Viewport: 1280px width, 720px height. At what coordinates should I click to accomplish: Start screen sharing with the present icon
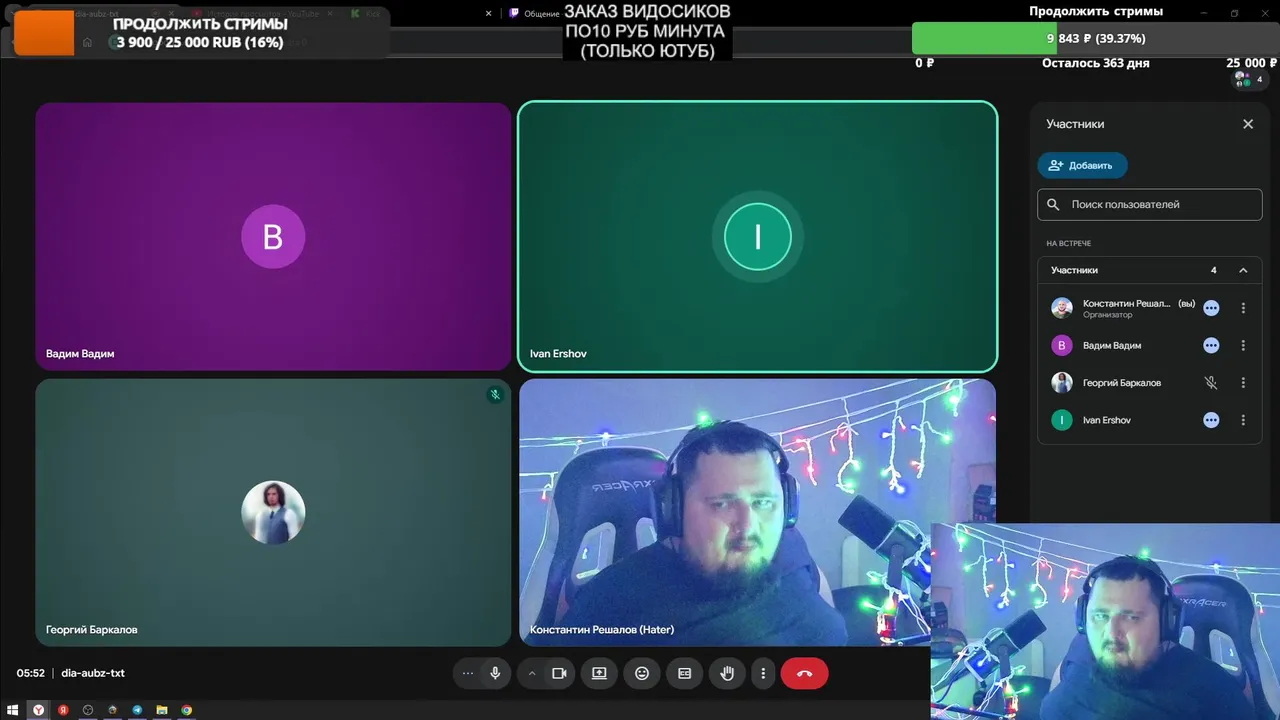[x=599, y=673]
